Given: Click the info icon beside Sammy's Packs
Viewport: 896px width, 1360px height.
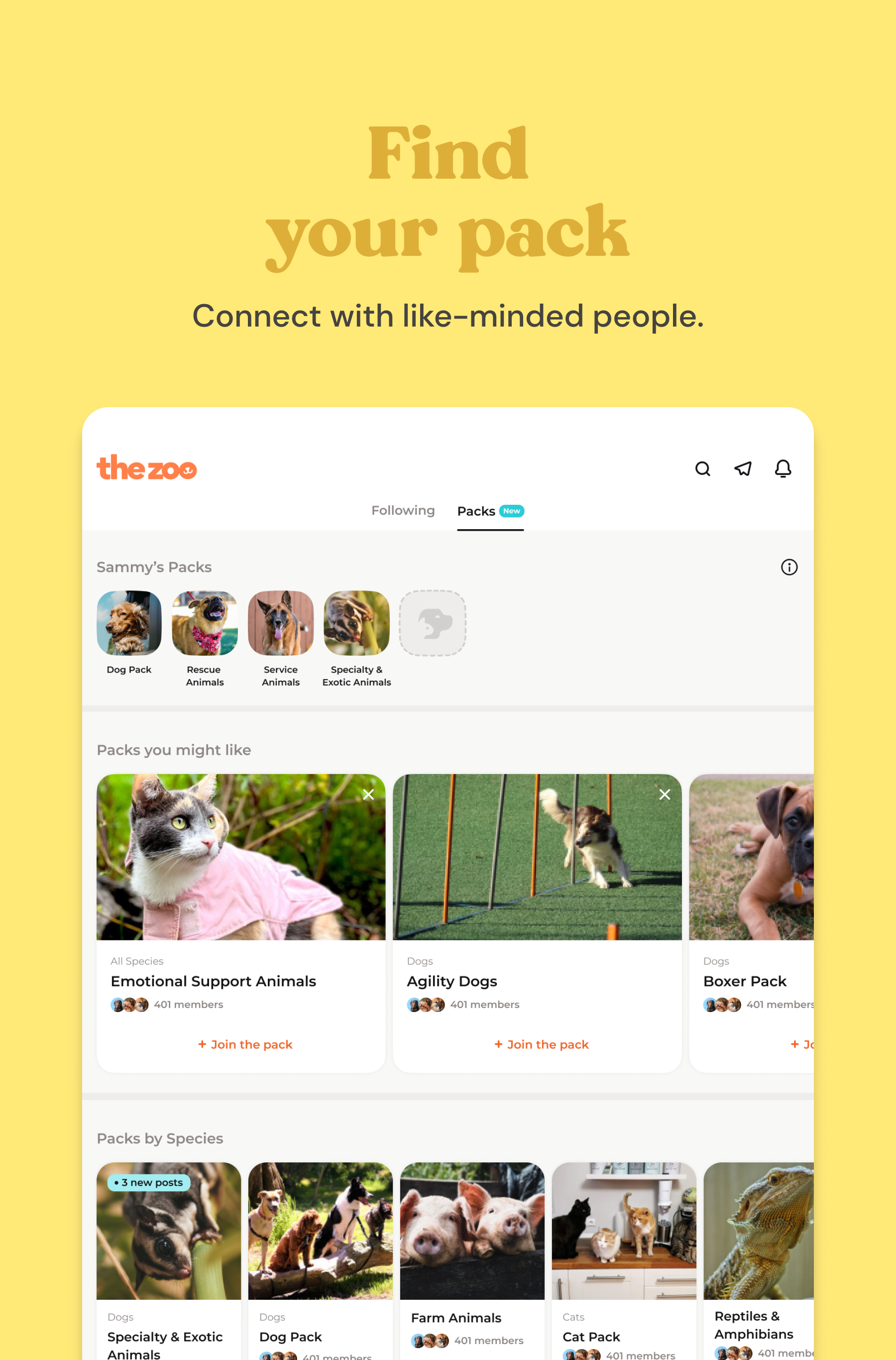Looking at the screenshot, I should pyautogui.click(x=789, y=567).
